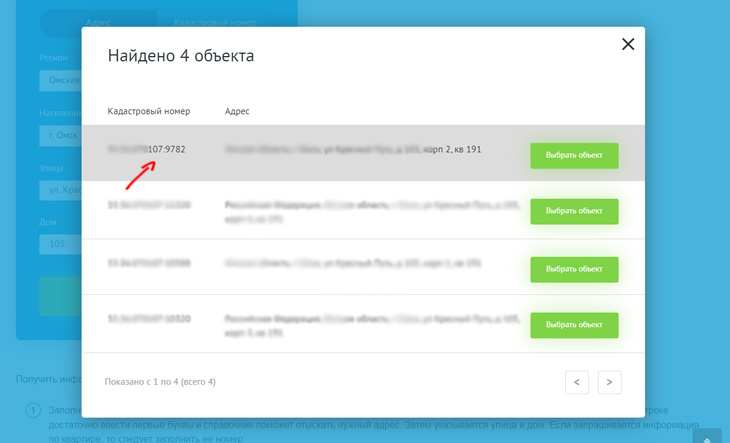
Task: Click house number field containing 105
Action: 60,244
